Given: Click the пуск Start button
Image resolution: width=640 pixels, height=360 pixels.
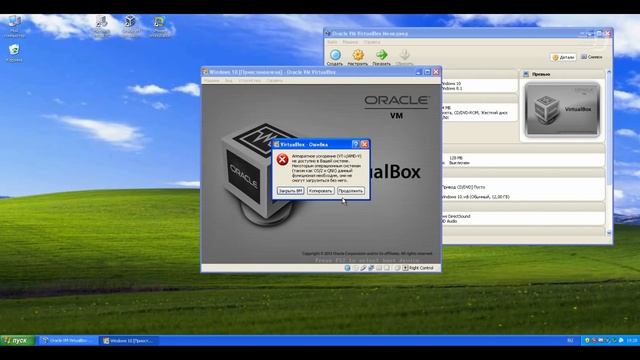Looking at the screenshot, I should point(17,340).
